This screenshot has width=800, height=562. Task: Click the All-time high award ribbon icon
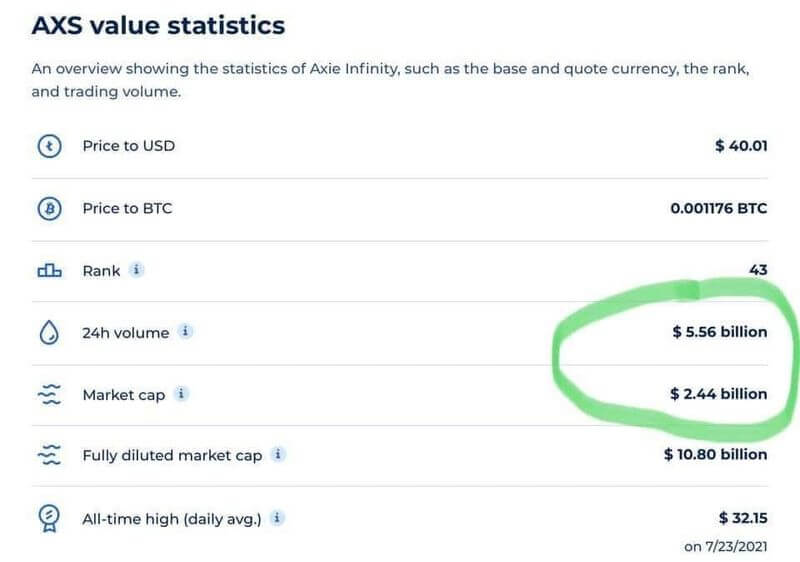pyautogui.click(x=49, y=518)
